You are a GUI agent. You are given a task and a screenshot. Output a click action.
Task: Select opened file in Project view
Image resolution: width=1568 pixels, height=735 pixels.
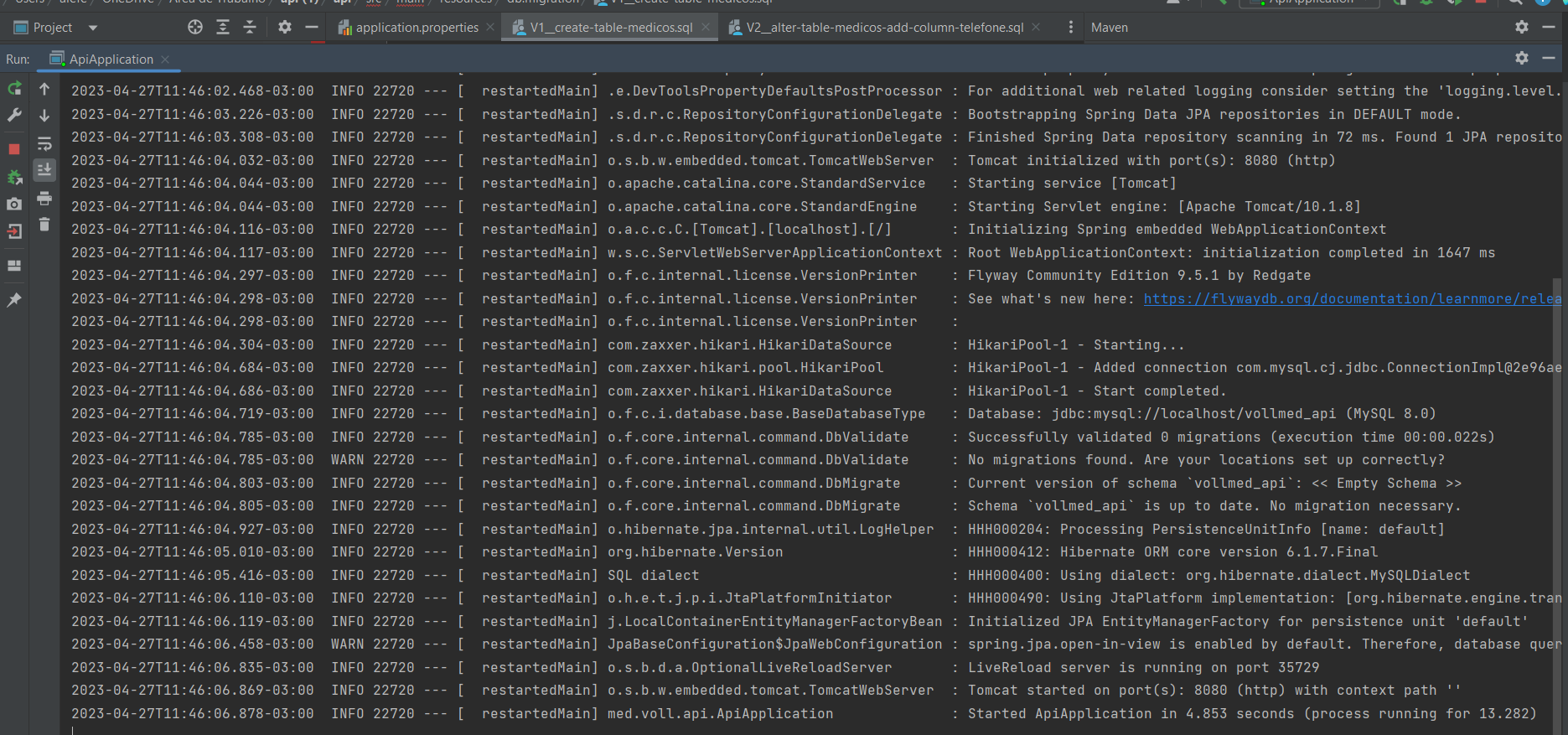195,27
